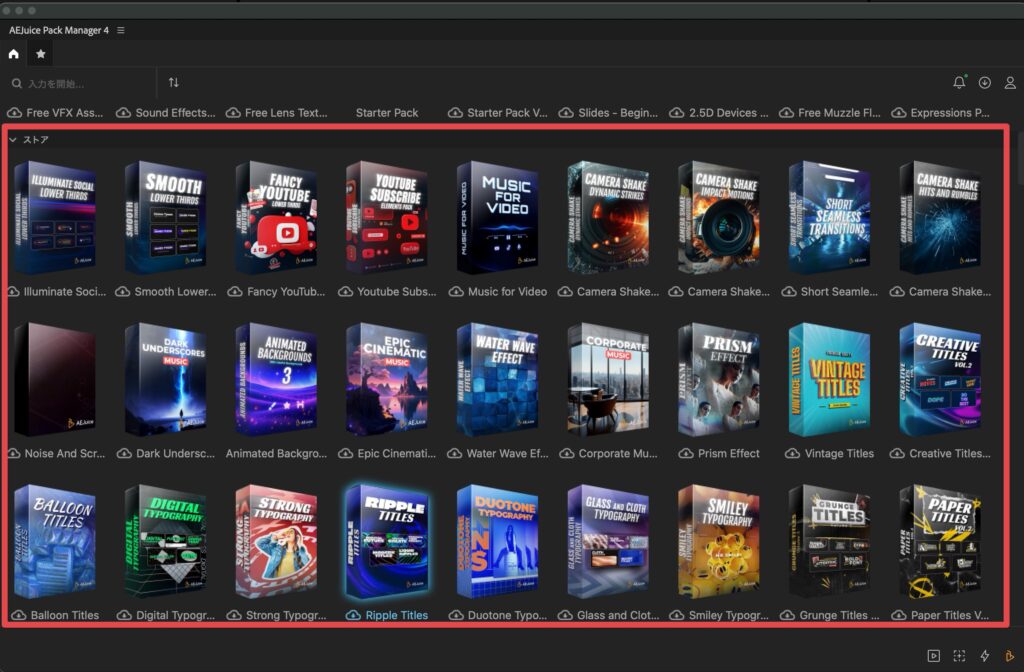Click the lightning bolt icon
The image size is (1024, 672).
pos(985,656)
